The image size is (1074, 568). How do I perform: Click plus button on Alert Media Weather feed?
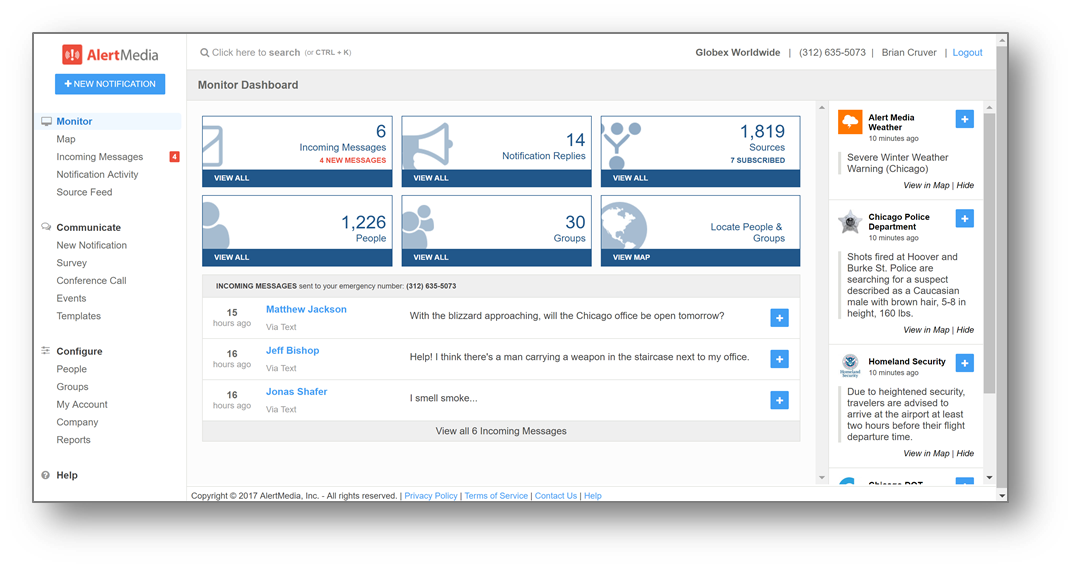click(964, 119)
